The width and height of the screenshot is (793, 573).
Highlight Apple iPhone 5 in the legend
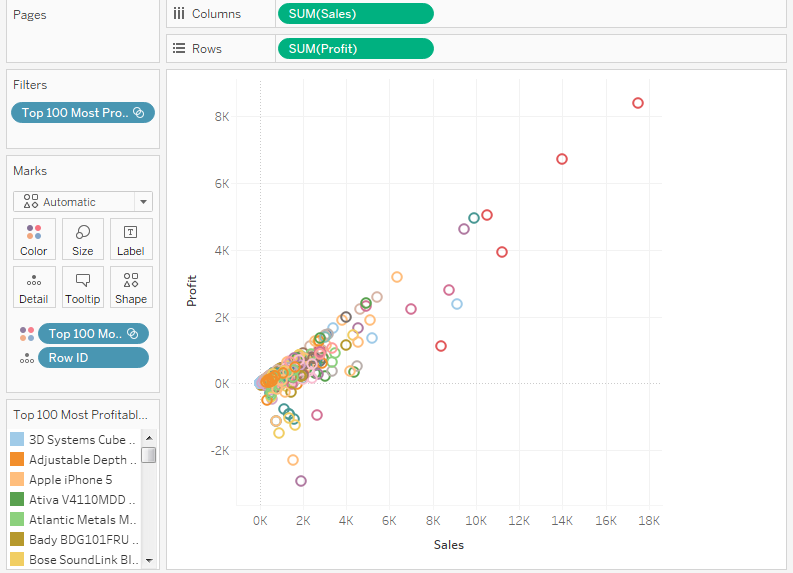point(70,480)
